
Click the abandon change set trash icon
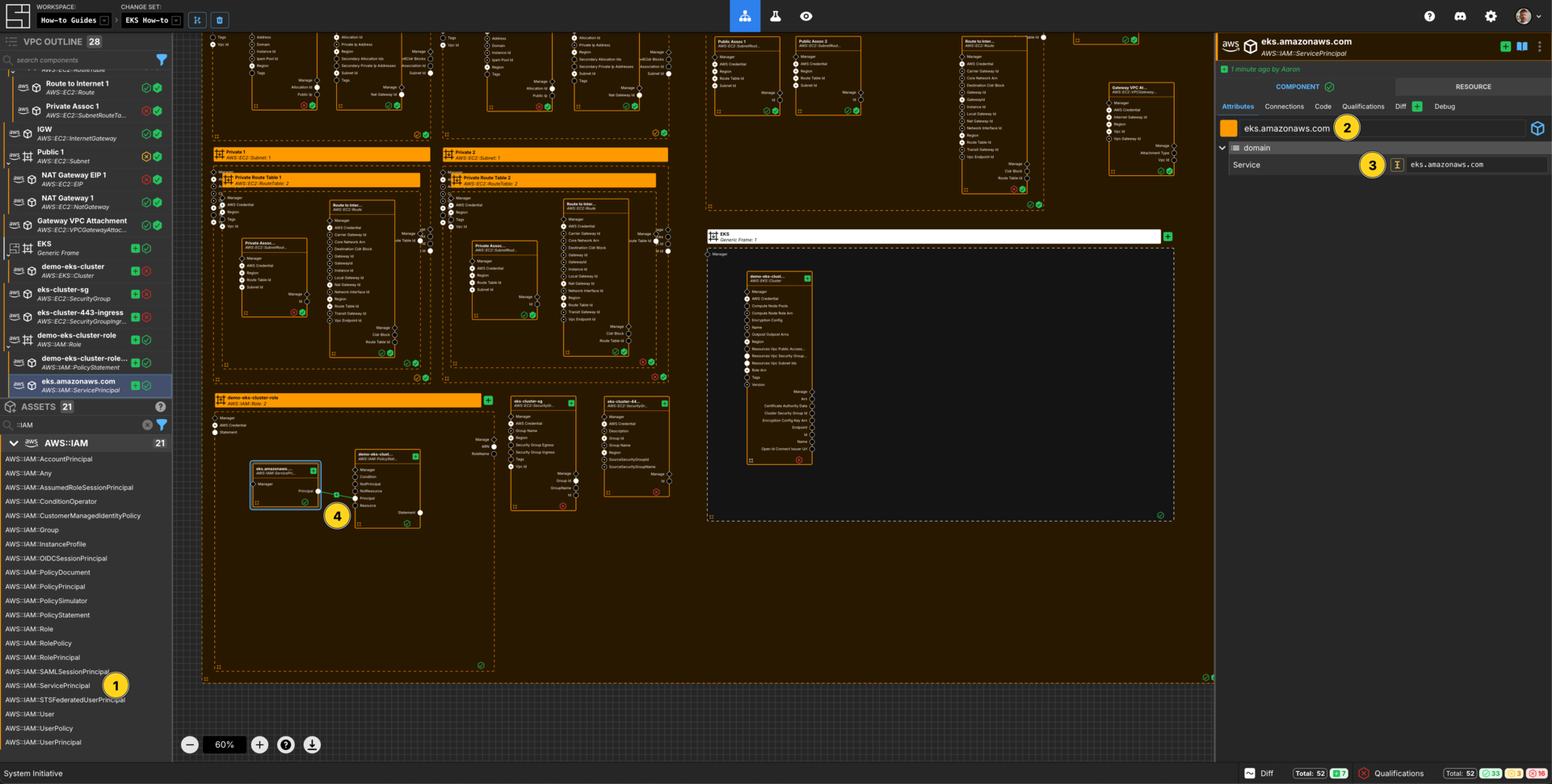[220, 20]
